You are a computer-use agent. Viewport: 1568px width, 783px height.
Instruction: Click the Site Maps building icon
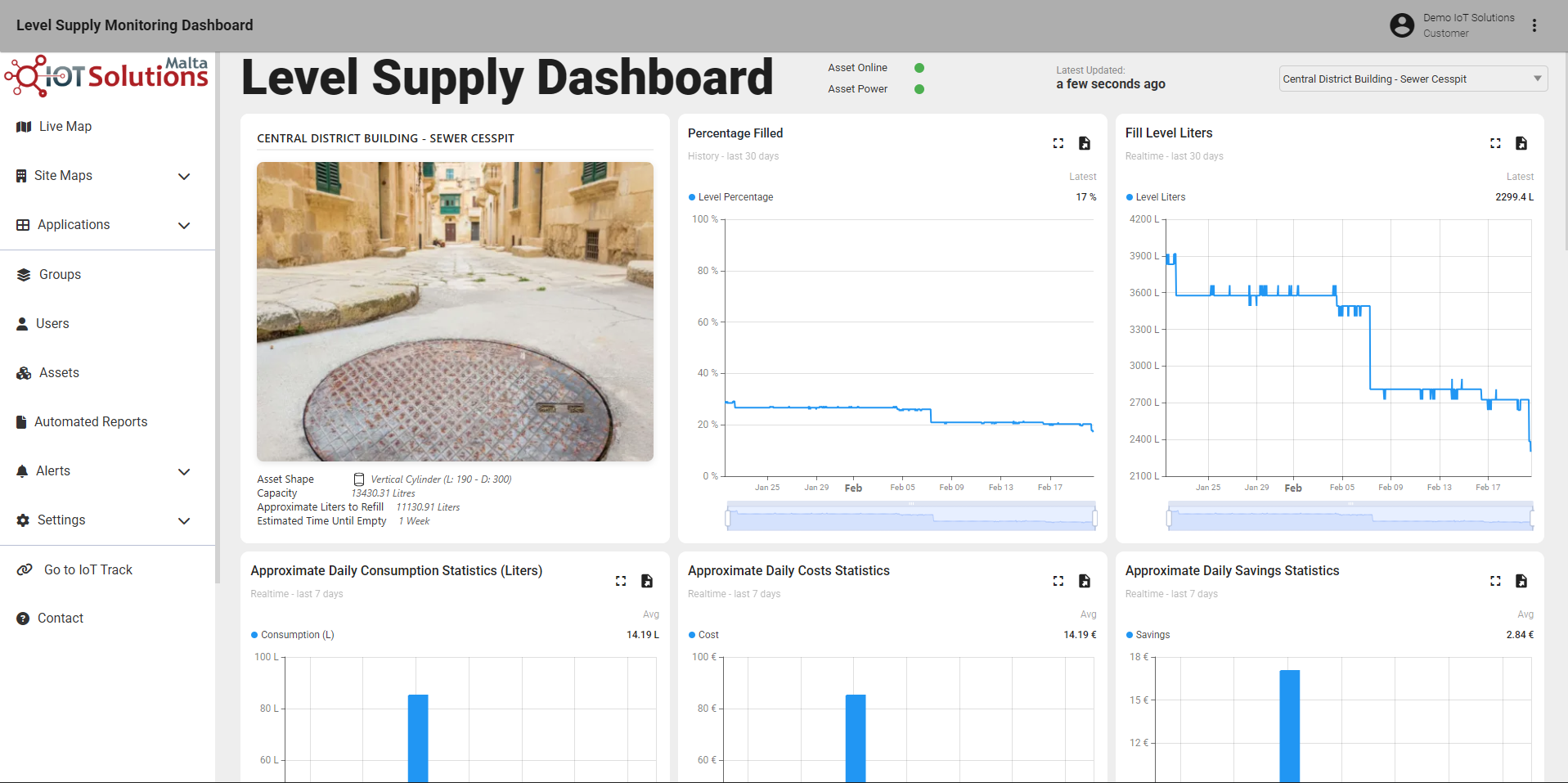(21, 176)
